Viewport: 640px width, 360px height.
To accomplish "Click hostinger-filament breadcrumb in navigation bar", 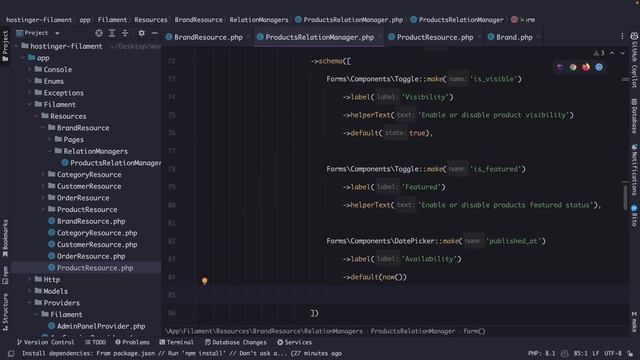I will click(x=39, y=20).
